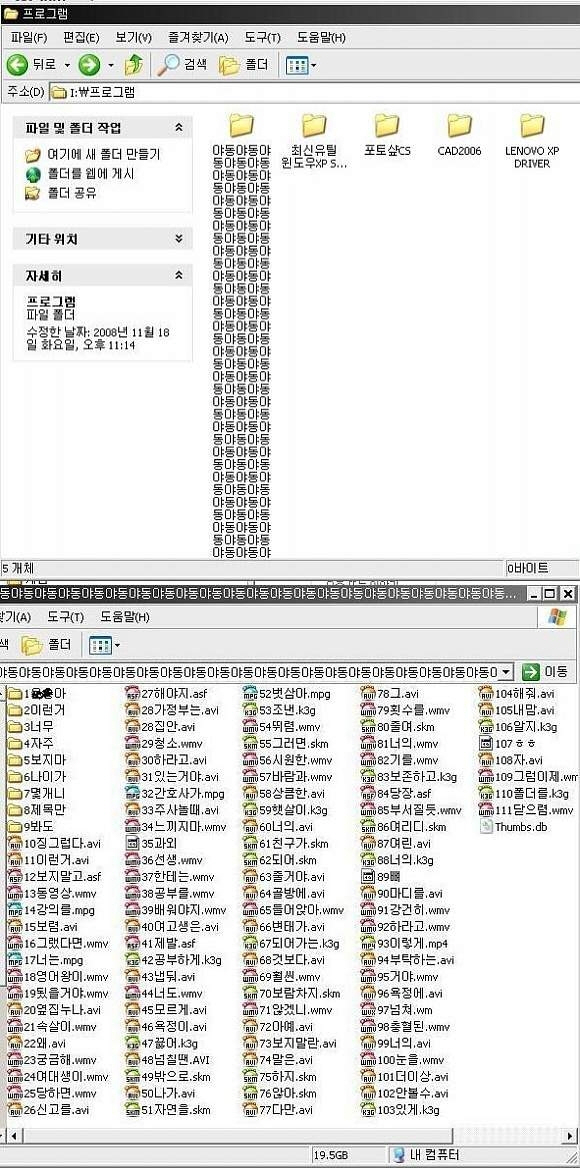Open the 도구(T) menu in top window
580x1168 pixels.
(262, 37)
